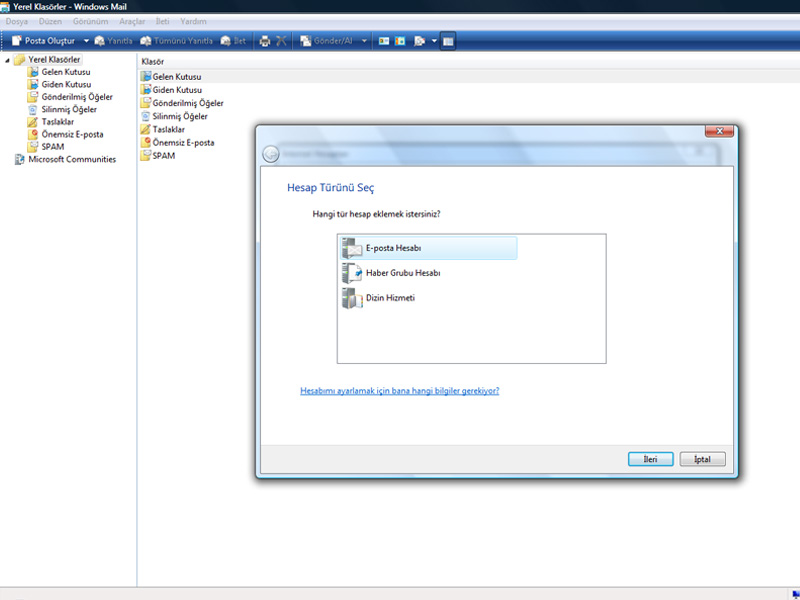Open the Dosya menu
The width and height of the screenshot is (800, 600).
pyautogui.click(x=17, y=21)
